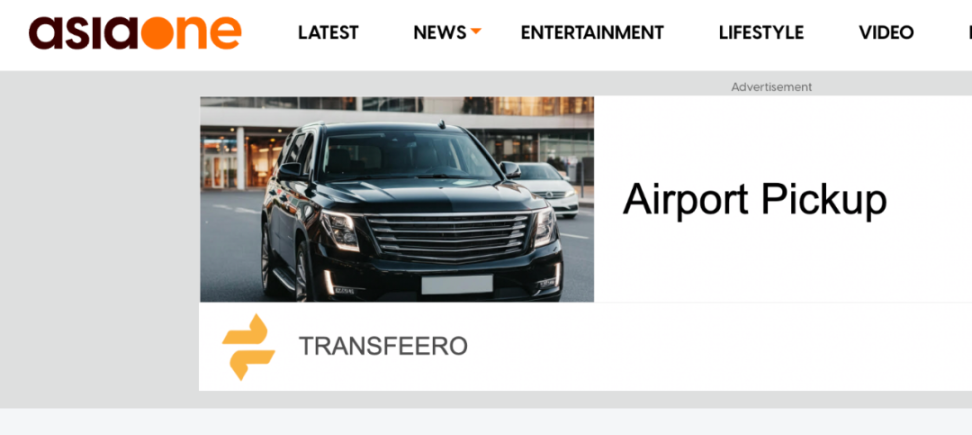Click the SUV's chrome front grille
Screen dimensions: 972x435
pyautogui.click(x=448, y=238)
